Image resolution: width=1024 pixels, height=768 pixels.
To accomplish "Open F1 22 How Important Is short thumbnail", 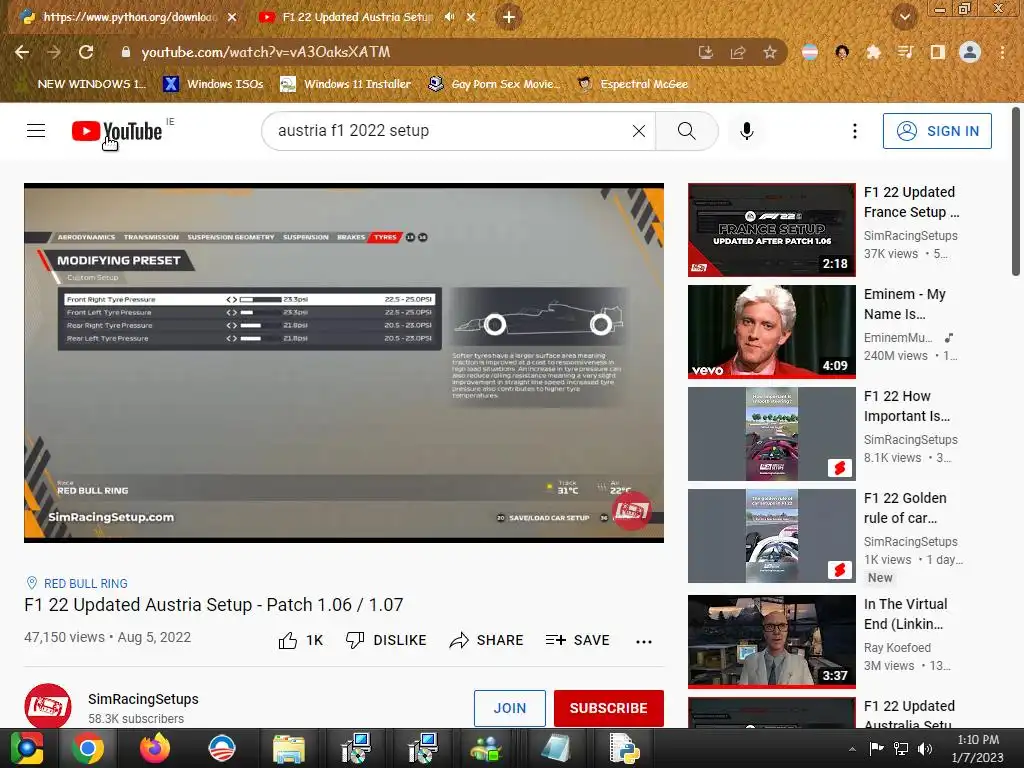I will [x=771, y=434].
